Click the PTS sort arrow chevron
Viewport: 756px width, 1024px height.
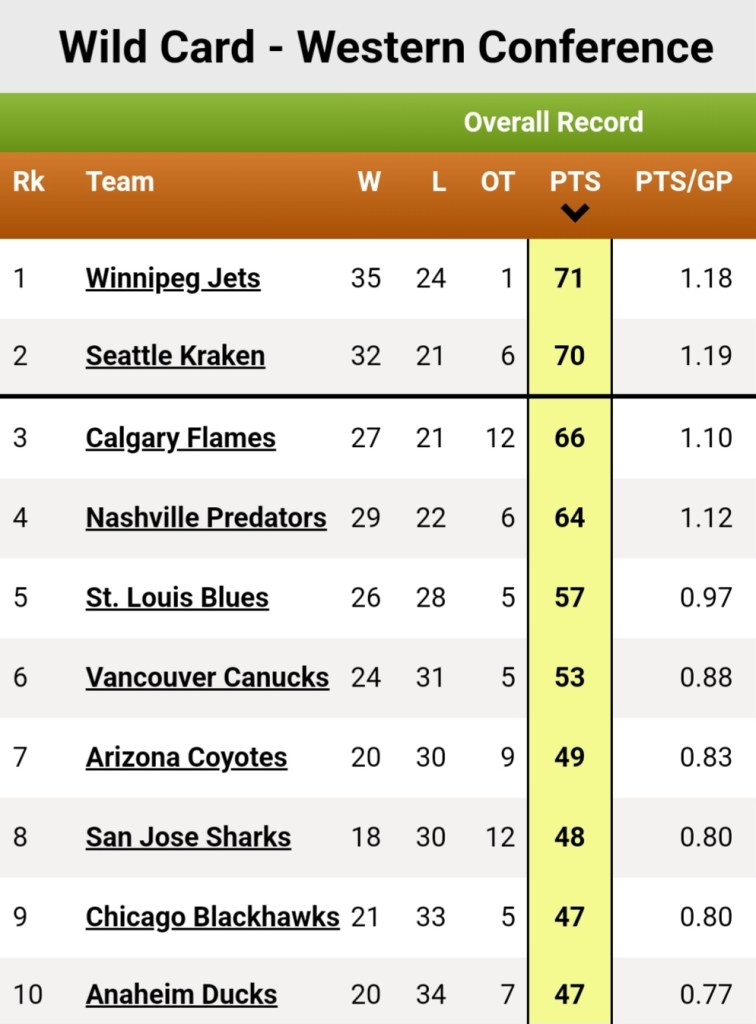pyautogui.click(x=575, y=213)
